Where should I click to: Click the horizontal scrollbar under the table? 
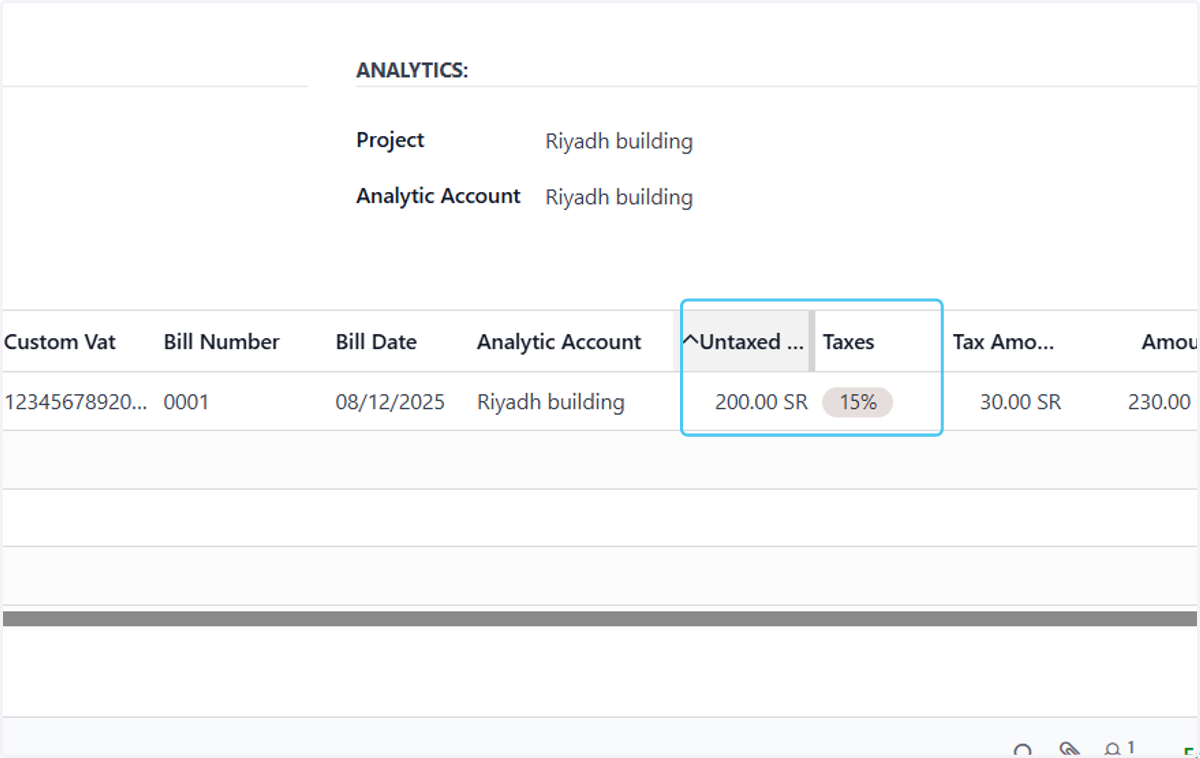click(600, 619)
